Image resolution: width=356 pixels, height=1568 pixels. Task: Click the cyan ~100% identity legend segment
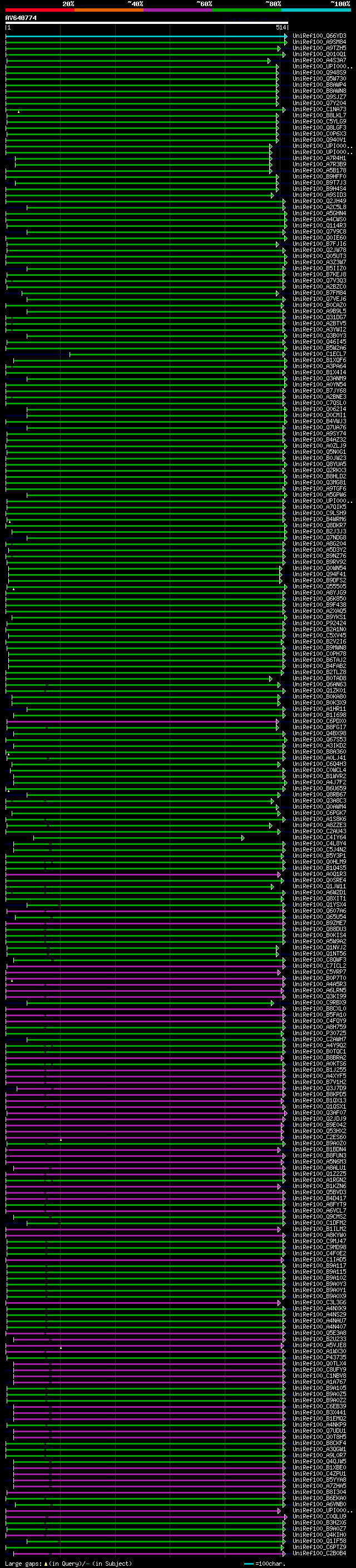tap(316, 10)
